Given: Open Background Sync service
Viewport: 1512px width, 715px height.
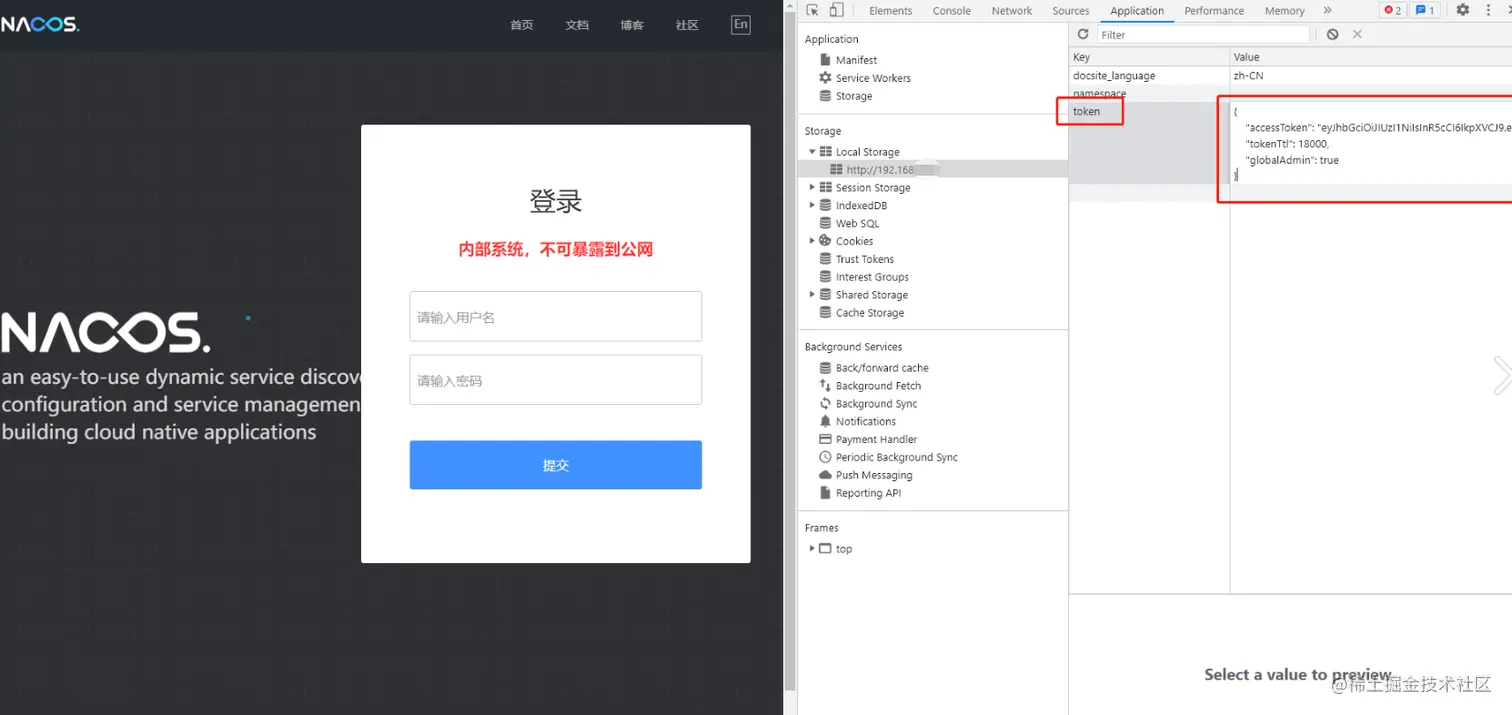Looking at the screenshot, I should (x=867, y=404).
